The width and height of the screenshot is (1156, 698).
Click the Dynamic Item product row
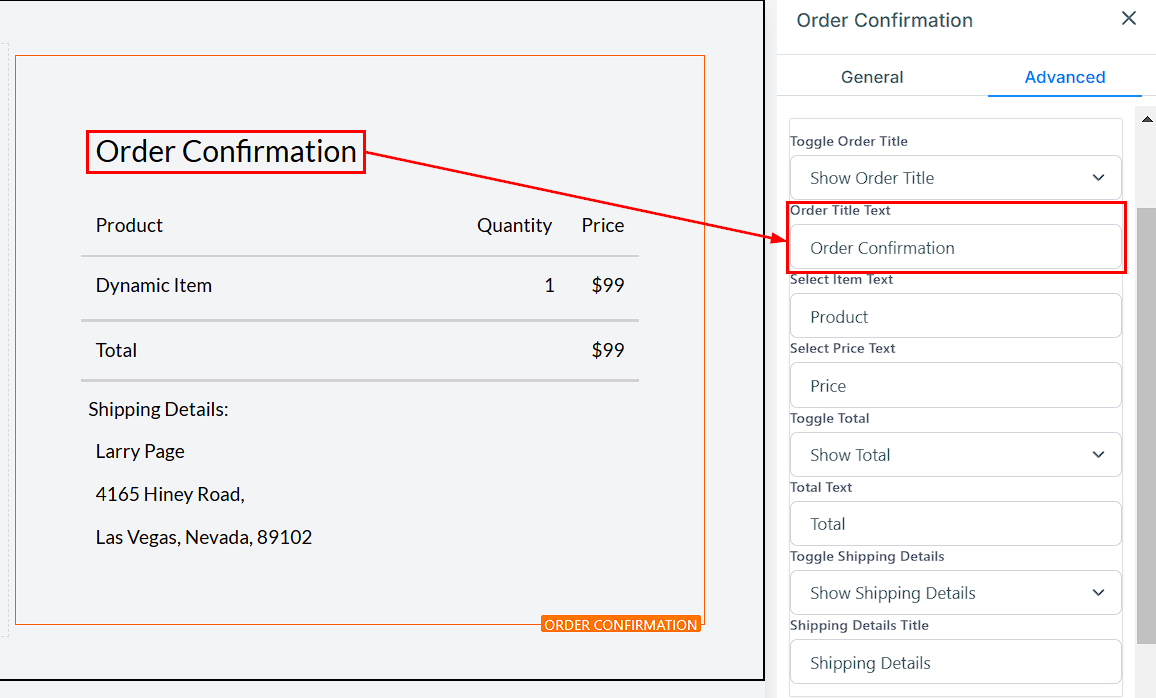[x=154, y=286]
